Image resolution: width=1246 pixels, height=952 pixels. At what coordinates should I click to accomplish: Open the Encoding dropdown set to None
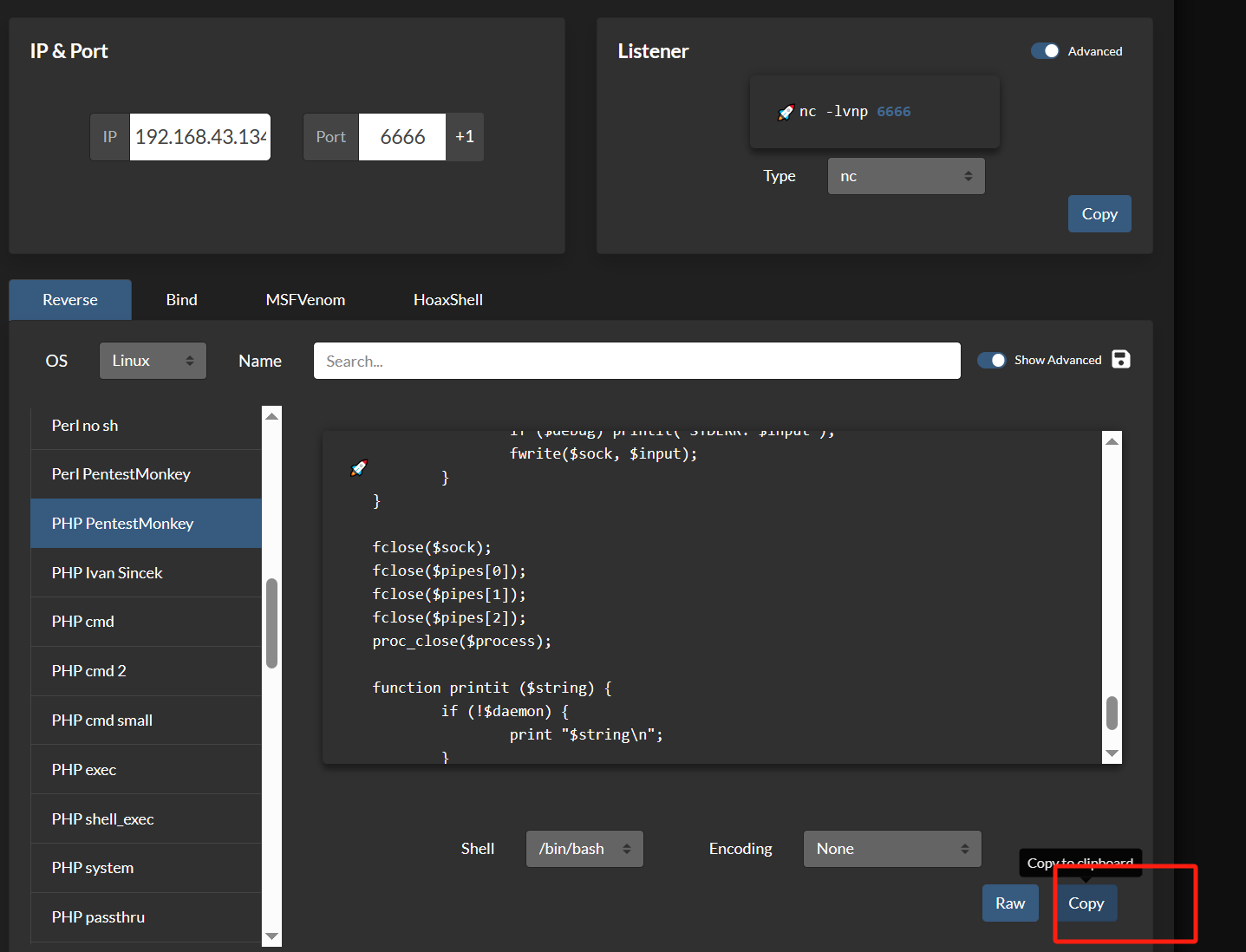click(x=892, y=849)
